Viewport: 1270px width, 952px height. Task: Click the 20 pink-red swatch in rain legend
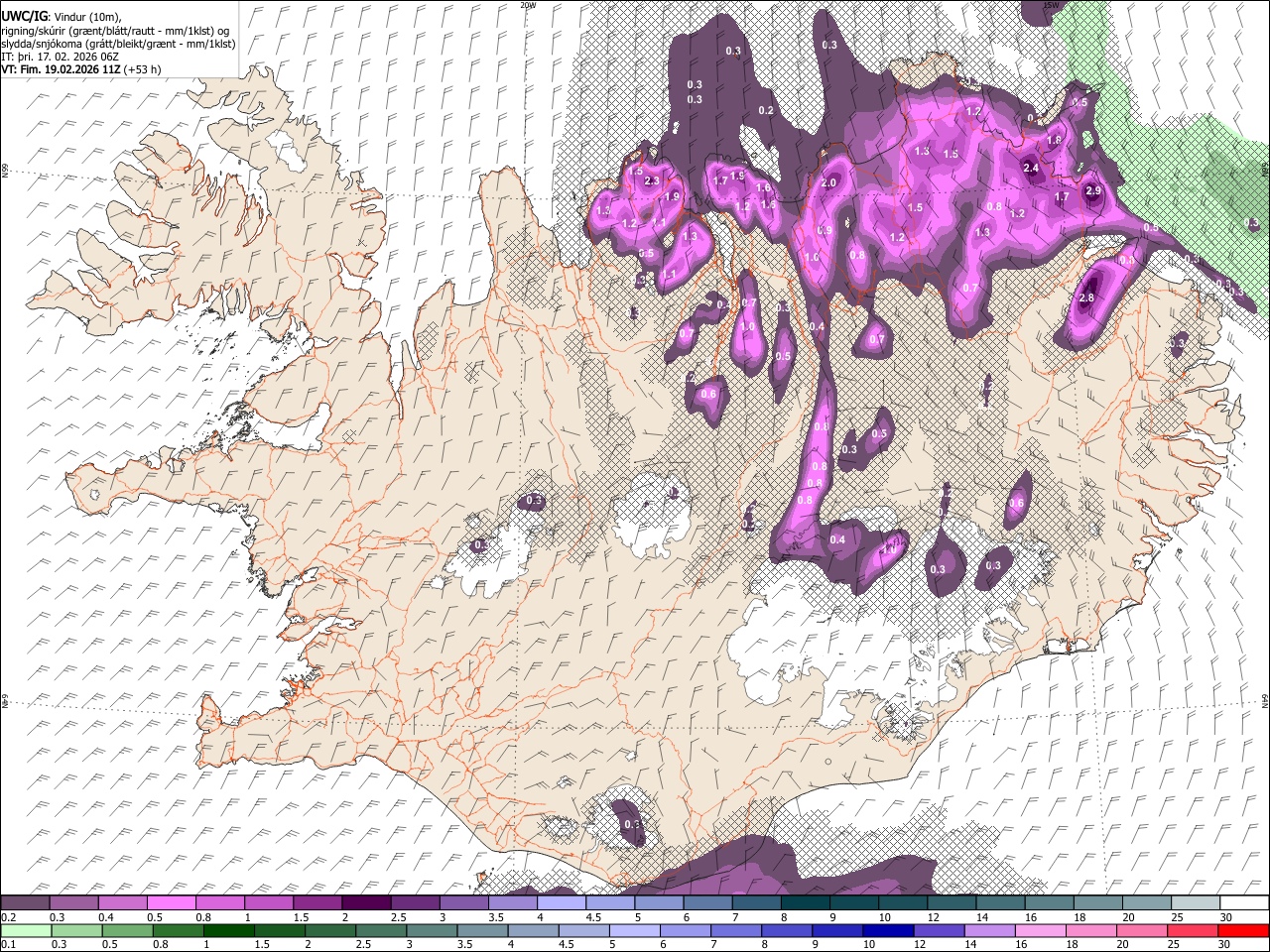(1141, 930)
